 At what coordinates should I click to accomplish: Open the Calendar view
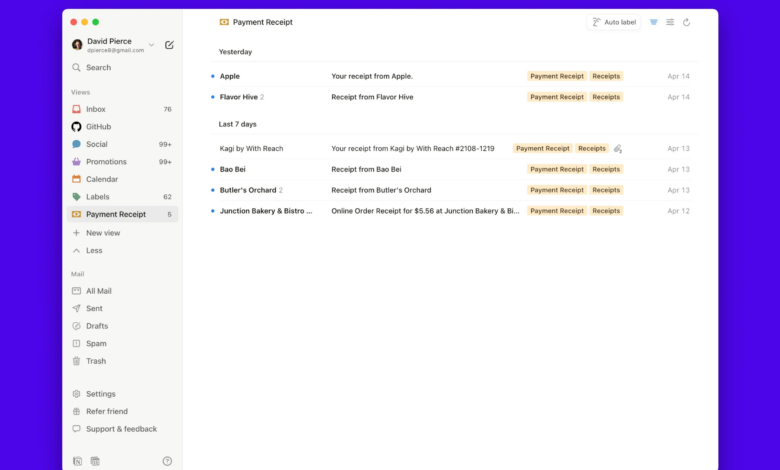(x=122, y=179)
